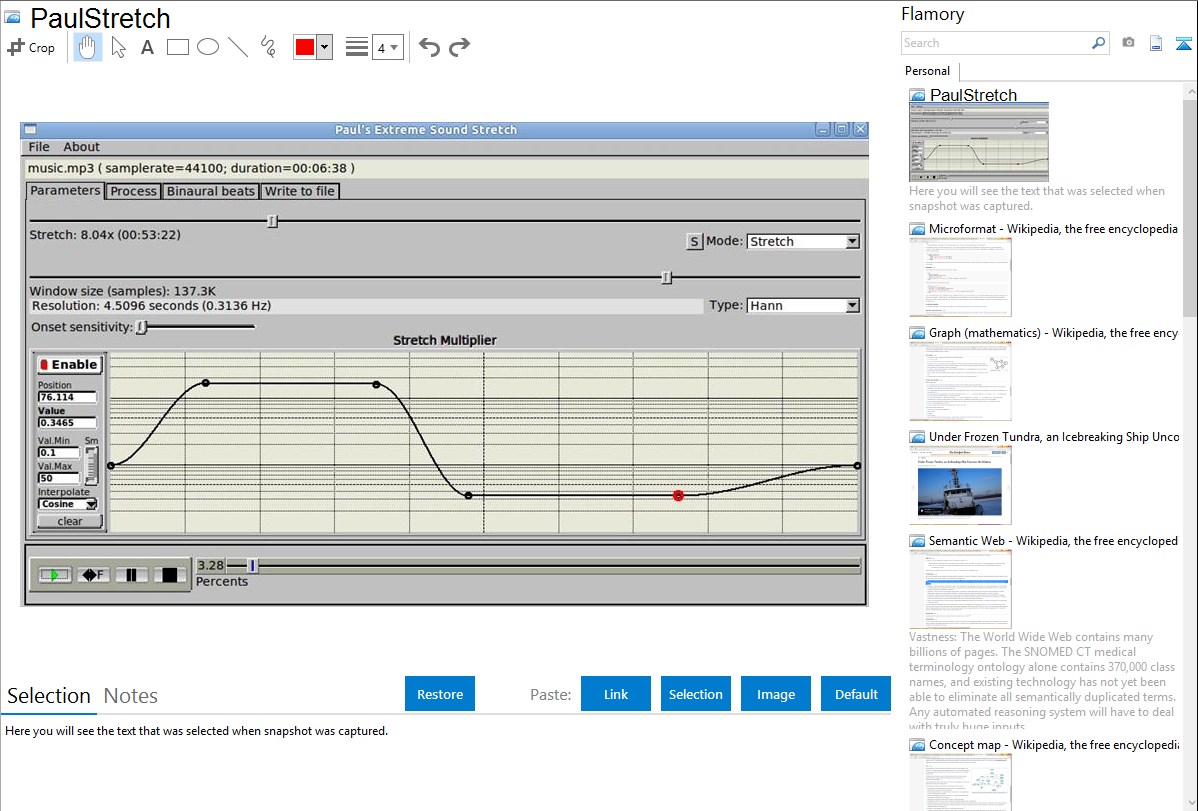Open the red color picker dropdown

pyautogui.click(x=324, y=47)
